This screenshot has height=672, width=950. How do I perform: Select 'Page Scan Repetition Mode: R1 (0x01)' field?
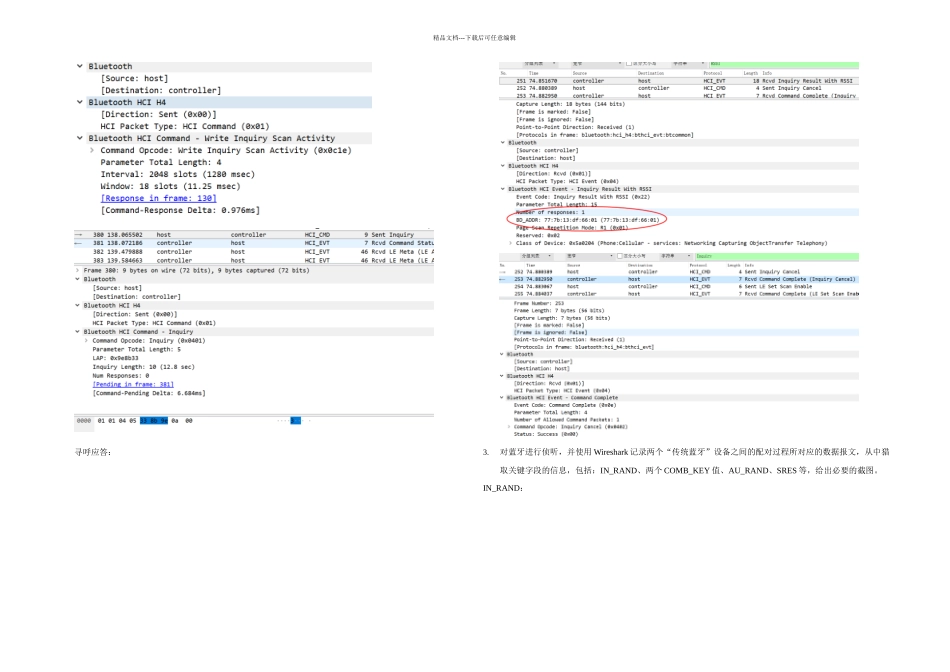coord(572,228)
